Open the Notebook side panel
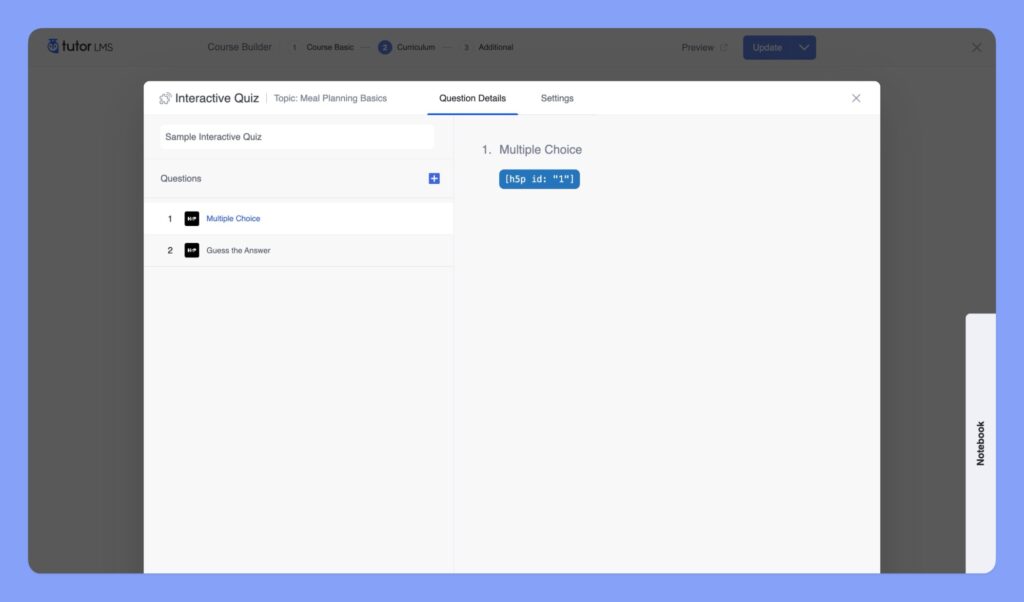The image size is (1024, 602). 980,442
